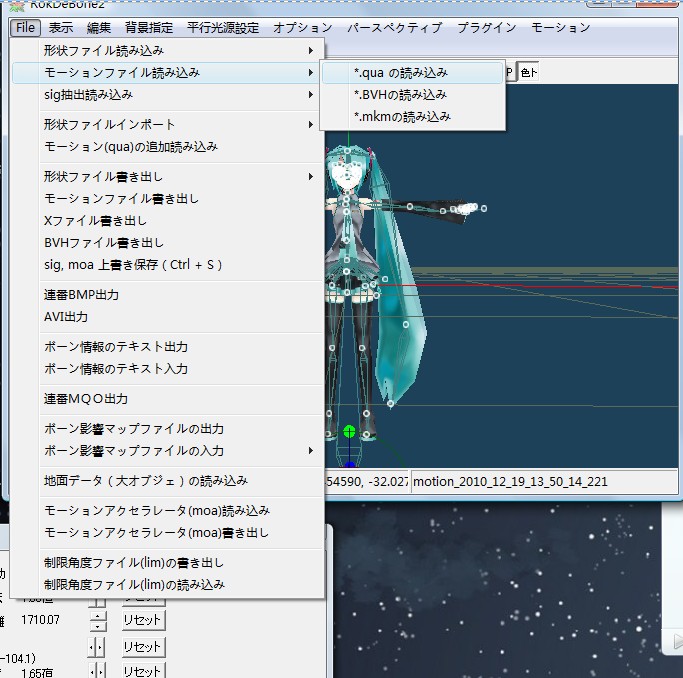Select the bone joint at the twin-tail tip
This screenshot has width=683, height=678.
(391, 404)
